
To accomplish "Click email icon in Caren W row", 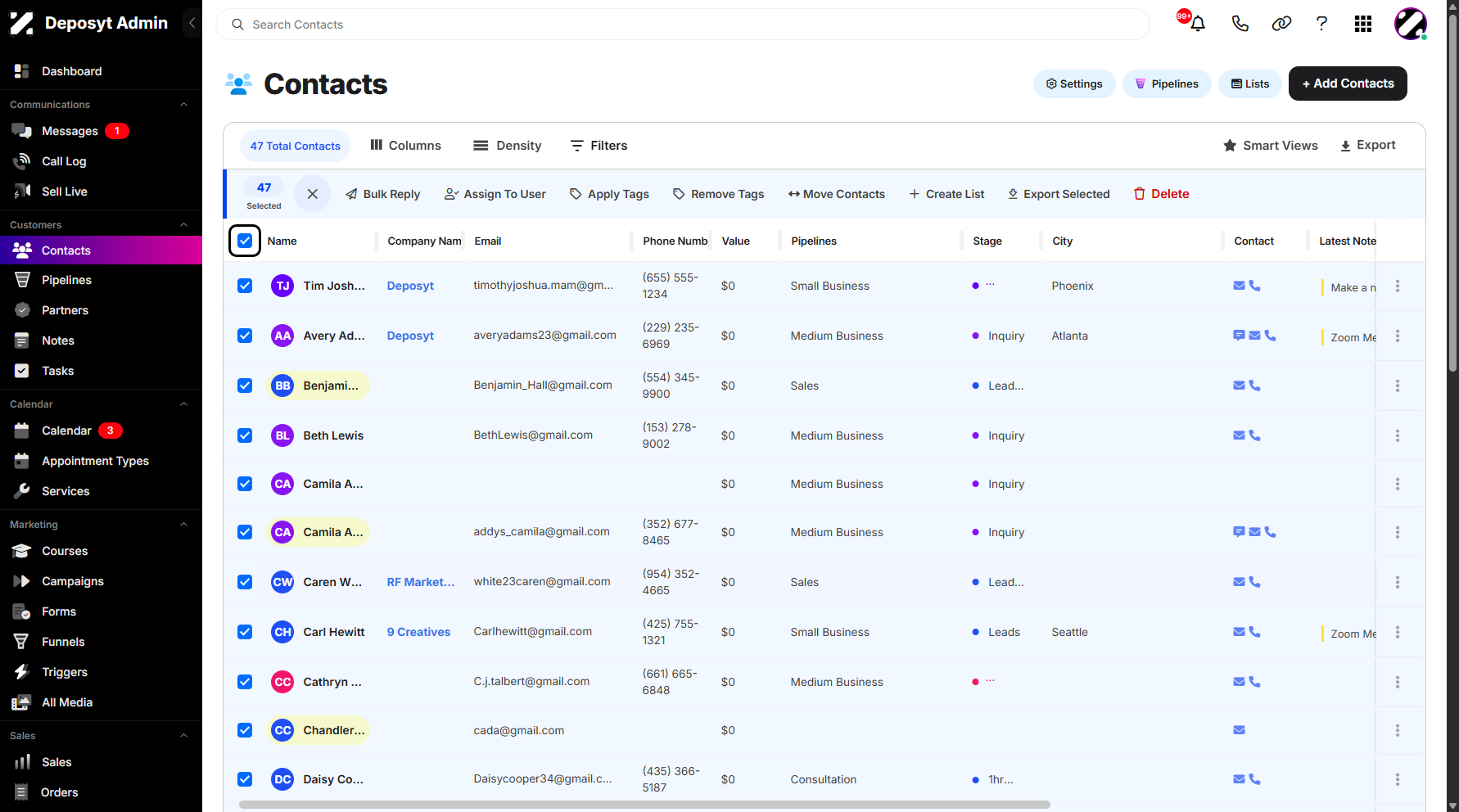I will [1239, 582].
